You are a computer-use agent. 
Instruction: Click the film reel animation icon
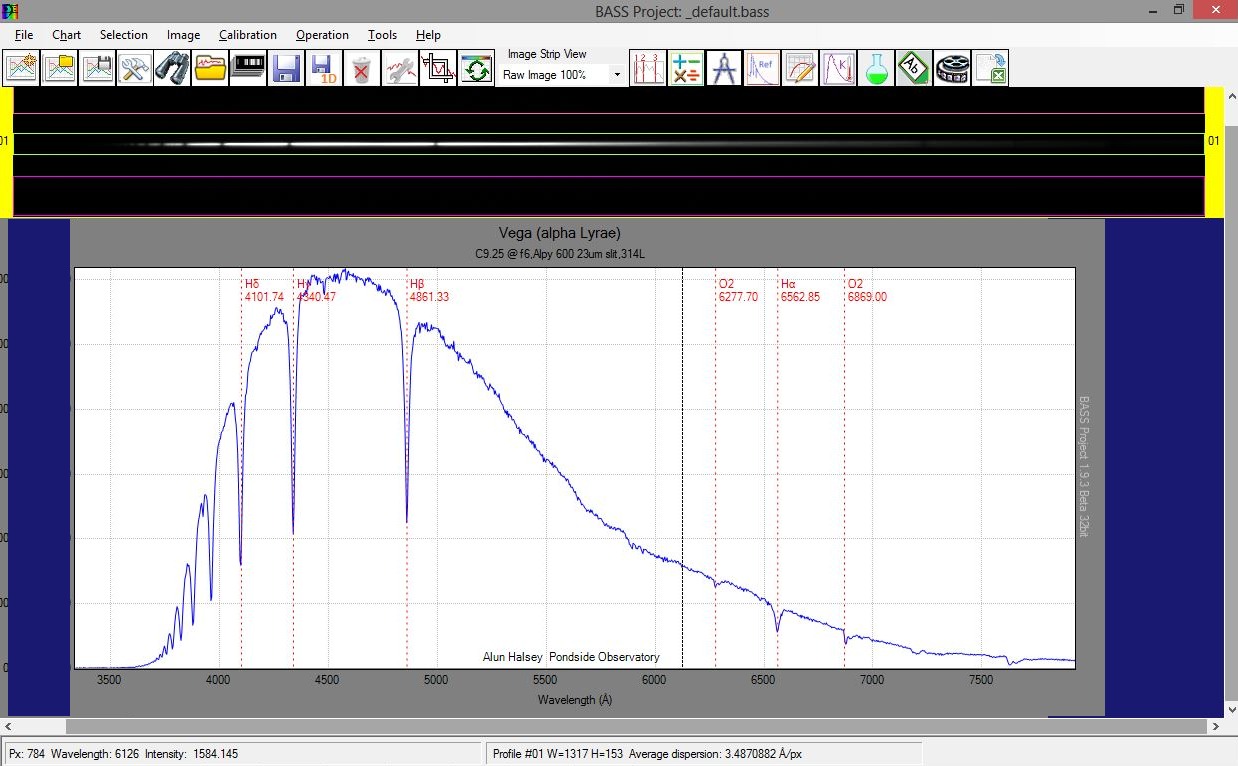[952, 69]
